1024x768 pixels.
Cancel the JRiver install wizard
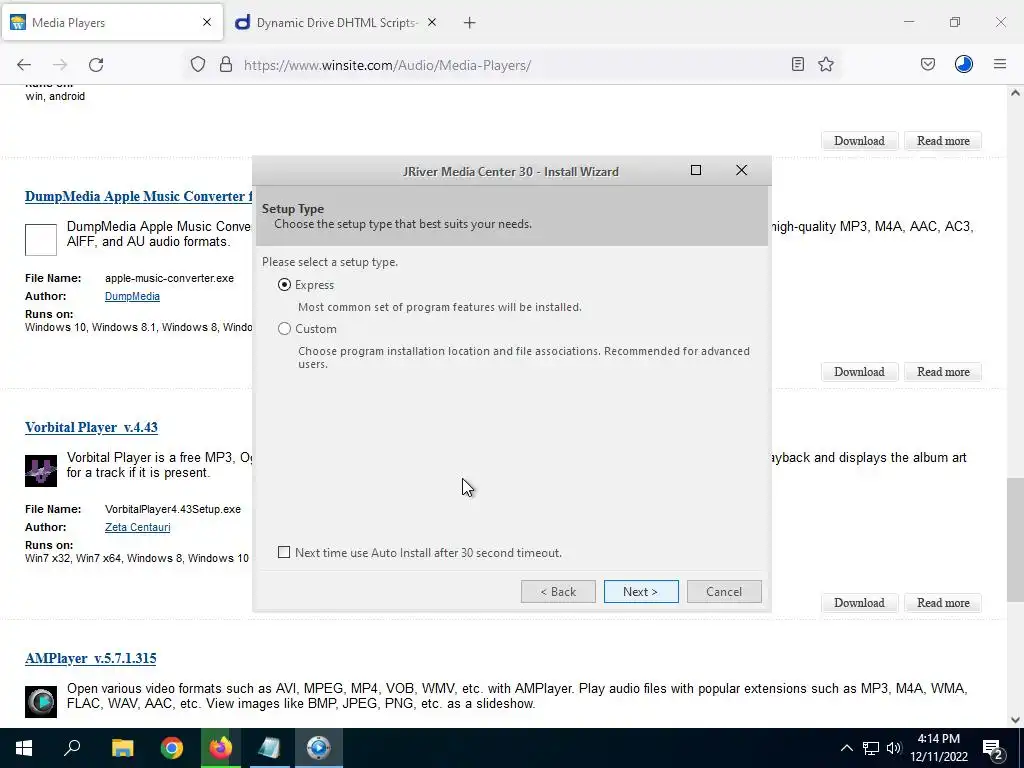pos(724,592)
